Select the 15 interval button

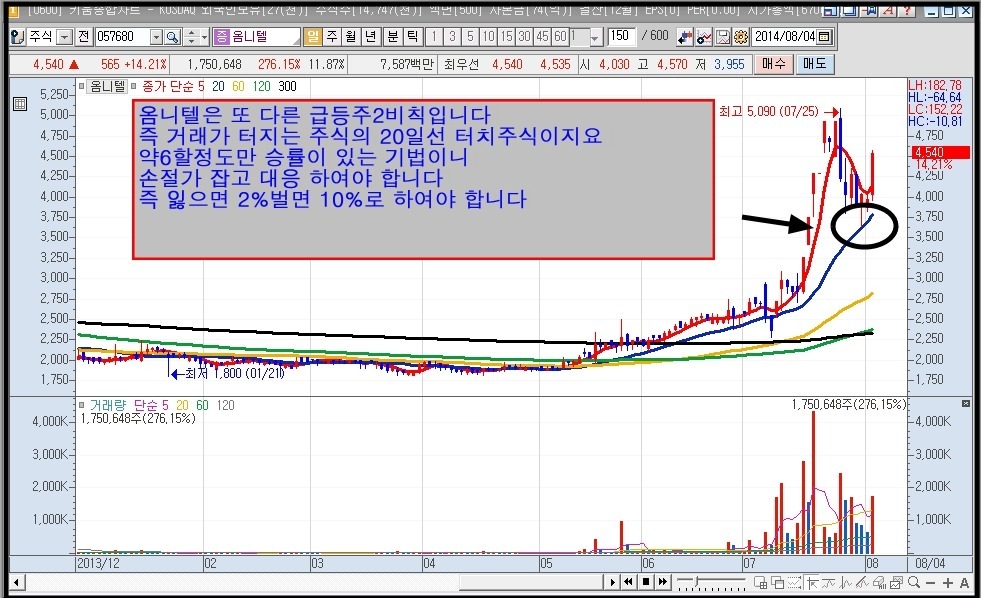click(x=506, y=37)
